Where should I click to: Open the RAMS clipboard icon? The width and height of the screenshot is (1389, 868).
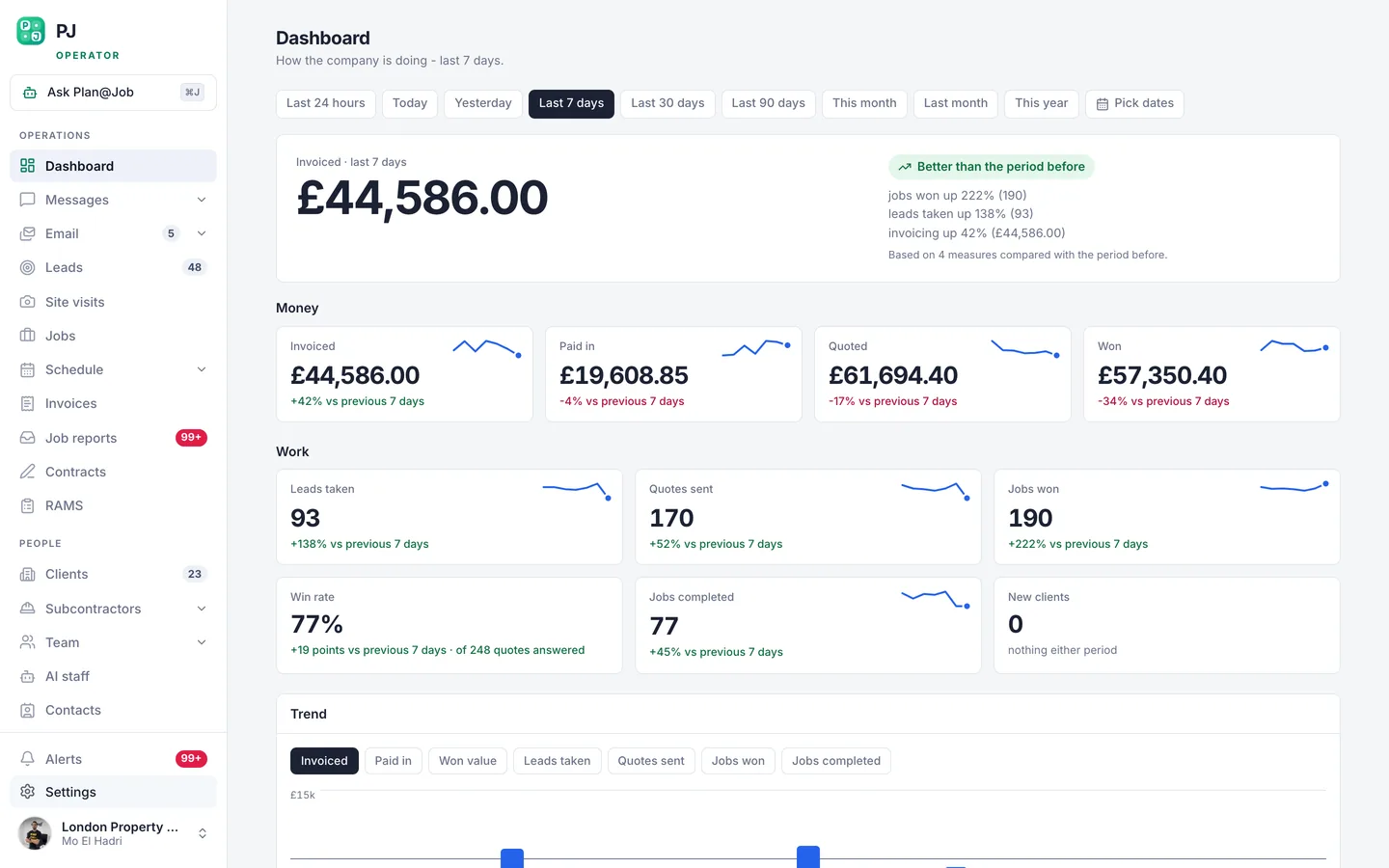(28, 505)
